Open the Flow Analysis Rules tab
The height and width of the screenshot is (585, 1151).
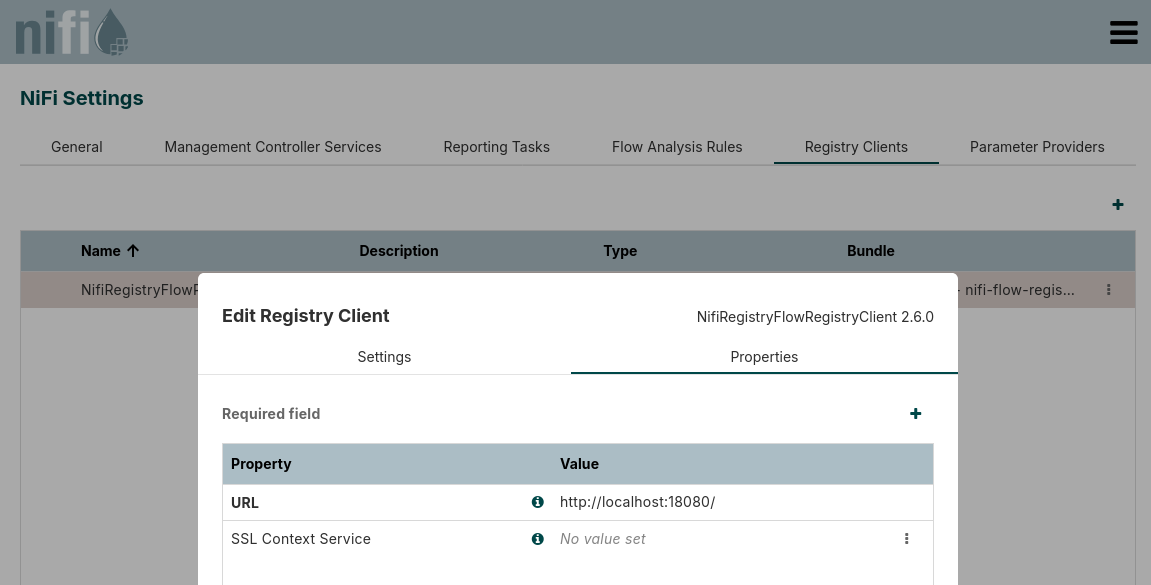coord(677,147)
